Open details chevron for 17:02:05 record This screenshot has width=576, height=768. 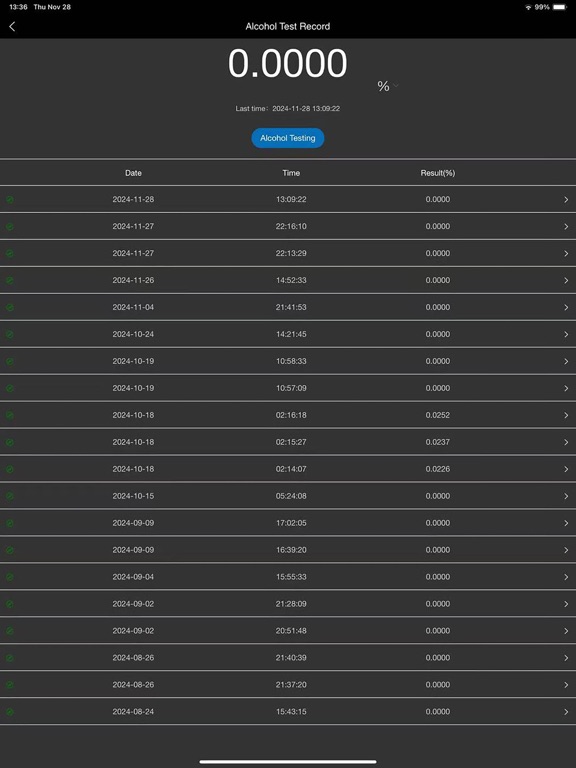(566, 523)
